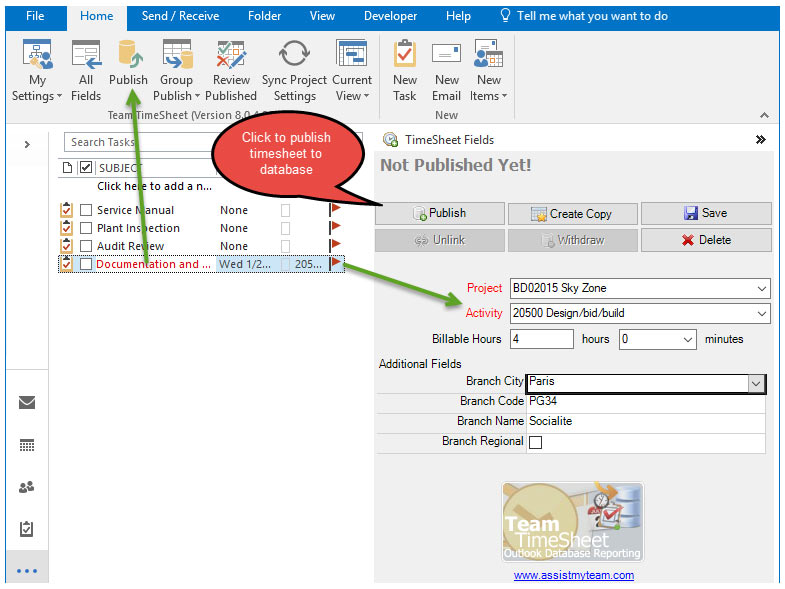785x589 pixels.
Task: Toggle the Branch Regional checkbox
Action: point(535,442)
